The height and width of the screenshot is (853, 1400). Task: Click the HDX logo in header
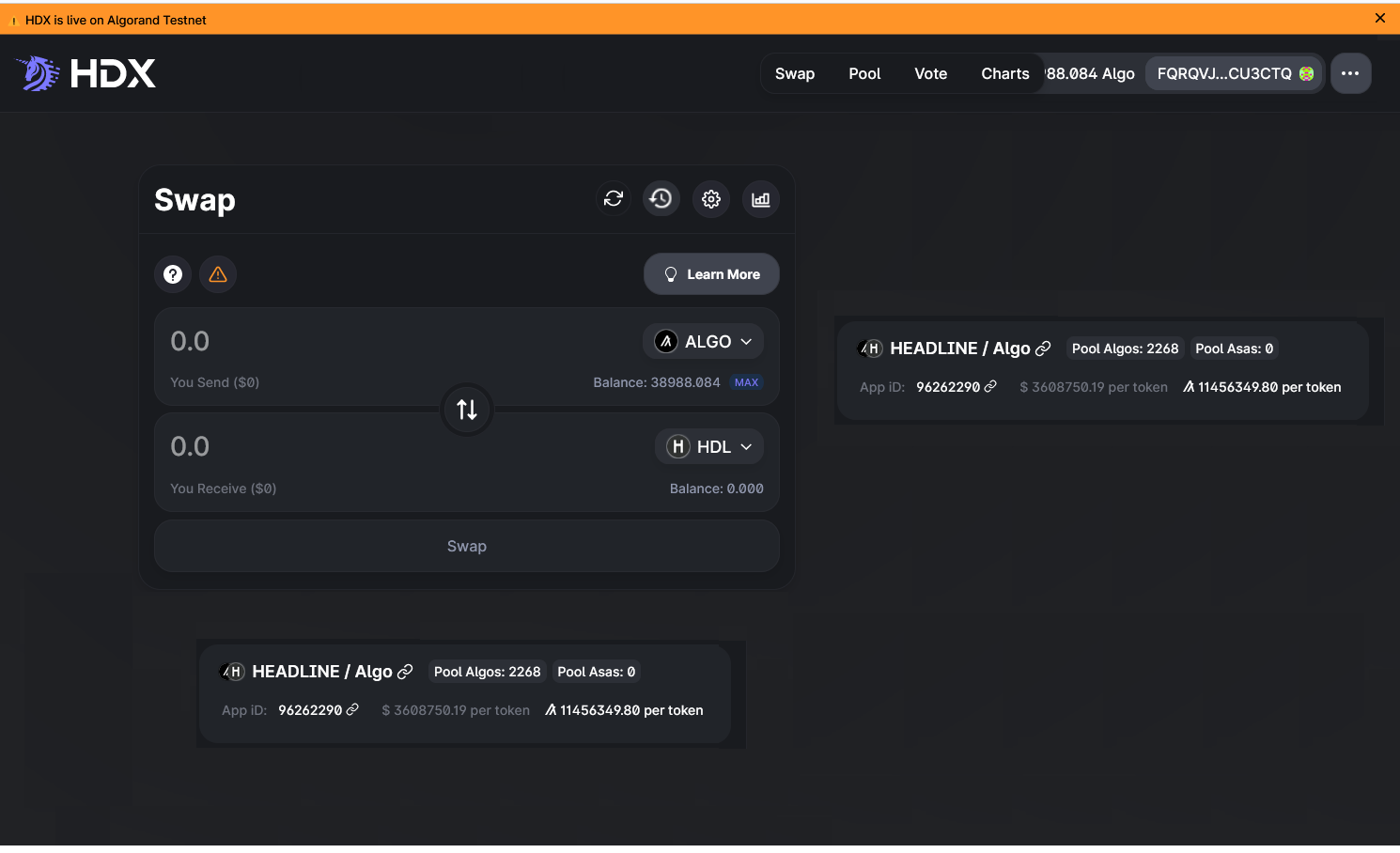pos(86,73)
